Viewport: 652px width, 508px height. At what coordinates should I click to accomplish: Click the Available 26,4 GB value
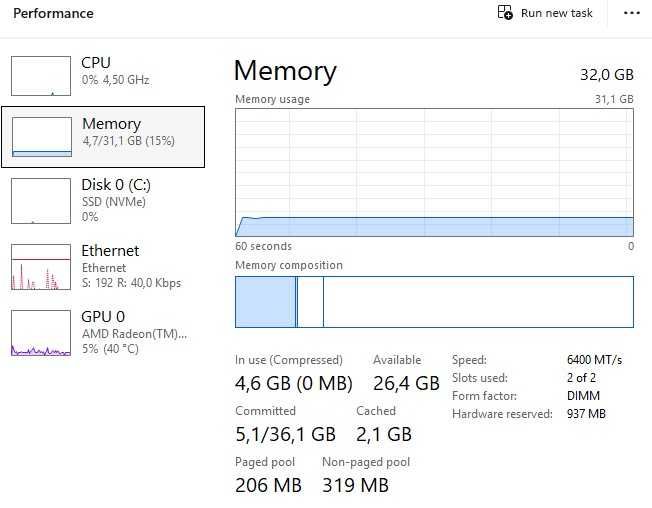coord(406,383)
